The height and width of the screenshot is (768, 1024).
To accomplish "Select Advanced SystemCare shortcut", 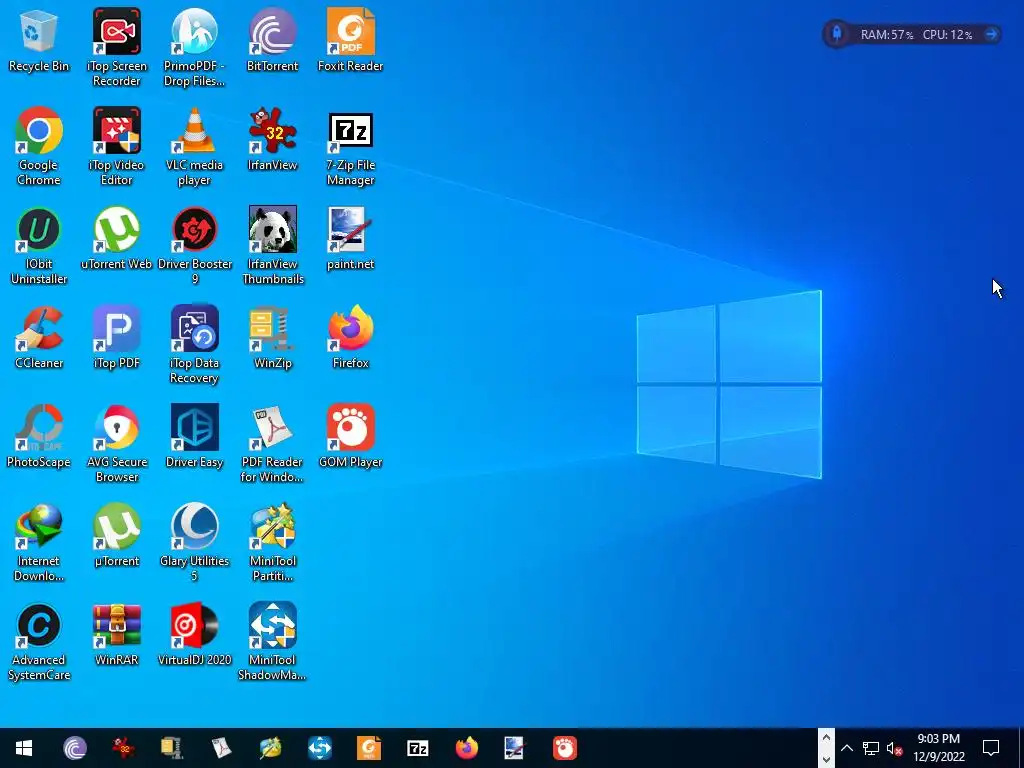I will (x=39, y=642).
